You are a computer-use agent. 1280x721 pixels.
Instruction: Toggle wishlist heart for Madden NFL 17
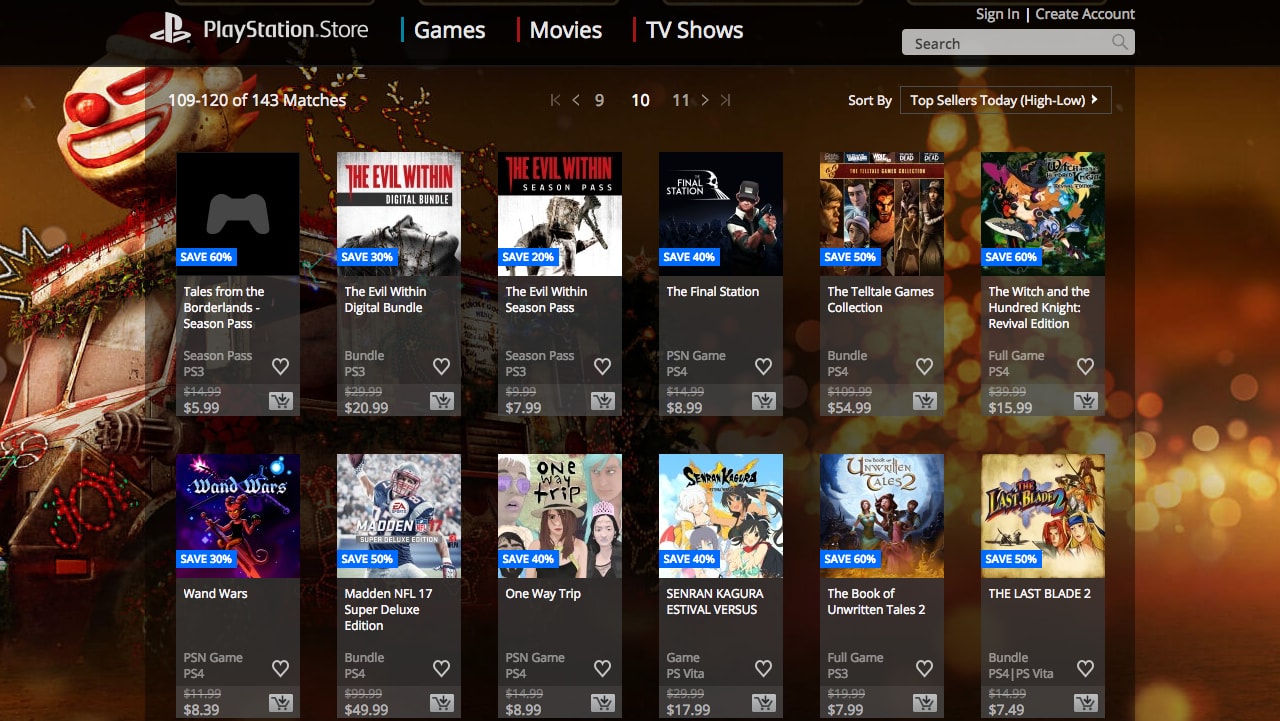click(x=441, y=669)
